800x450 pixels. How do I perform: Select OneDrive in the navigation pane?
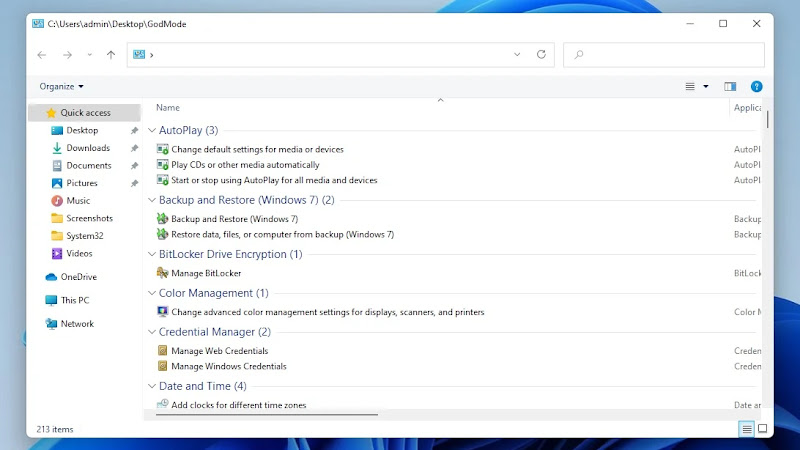78,277
